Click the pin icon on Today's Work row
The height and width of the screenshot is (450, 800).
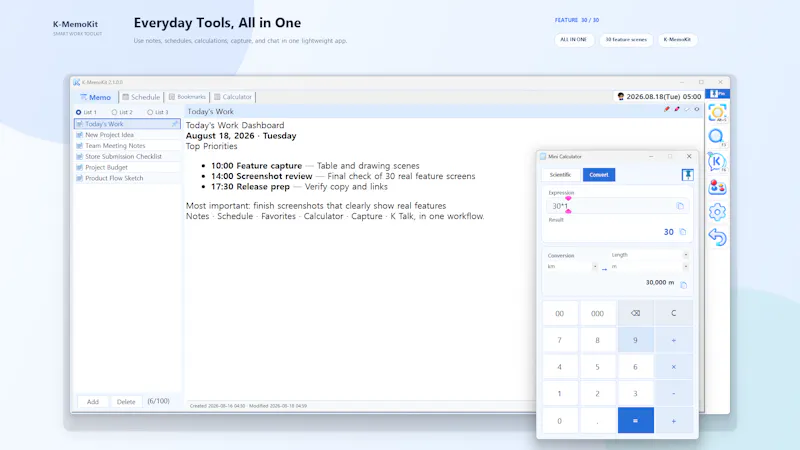174,124
